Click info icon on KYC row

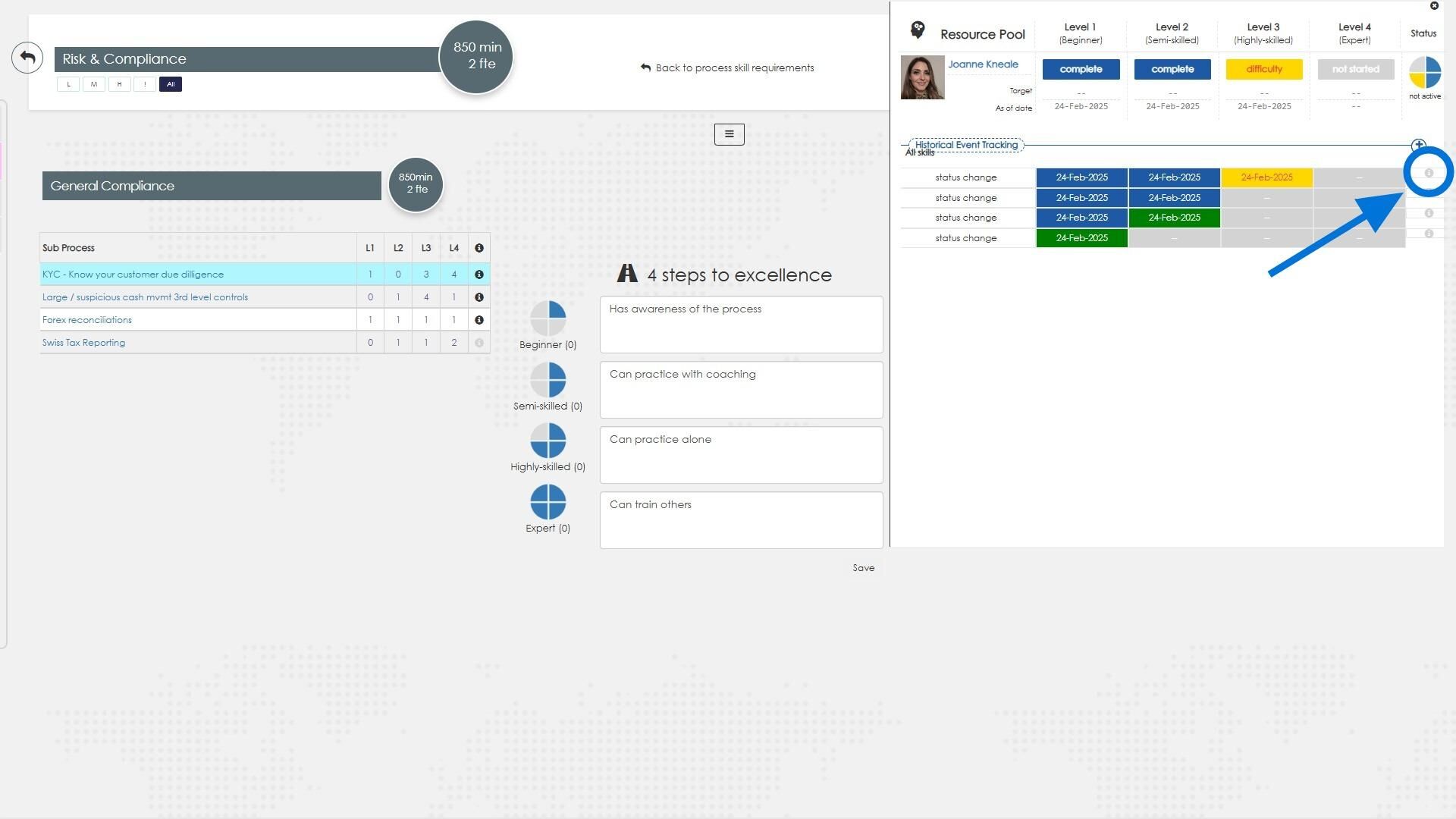click(479, 275)
